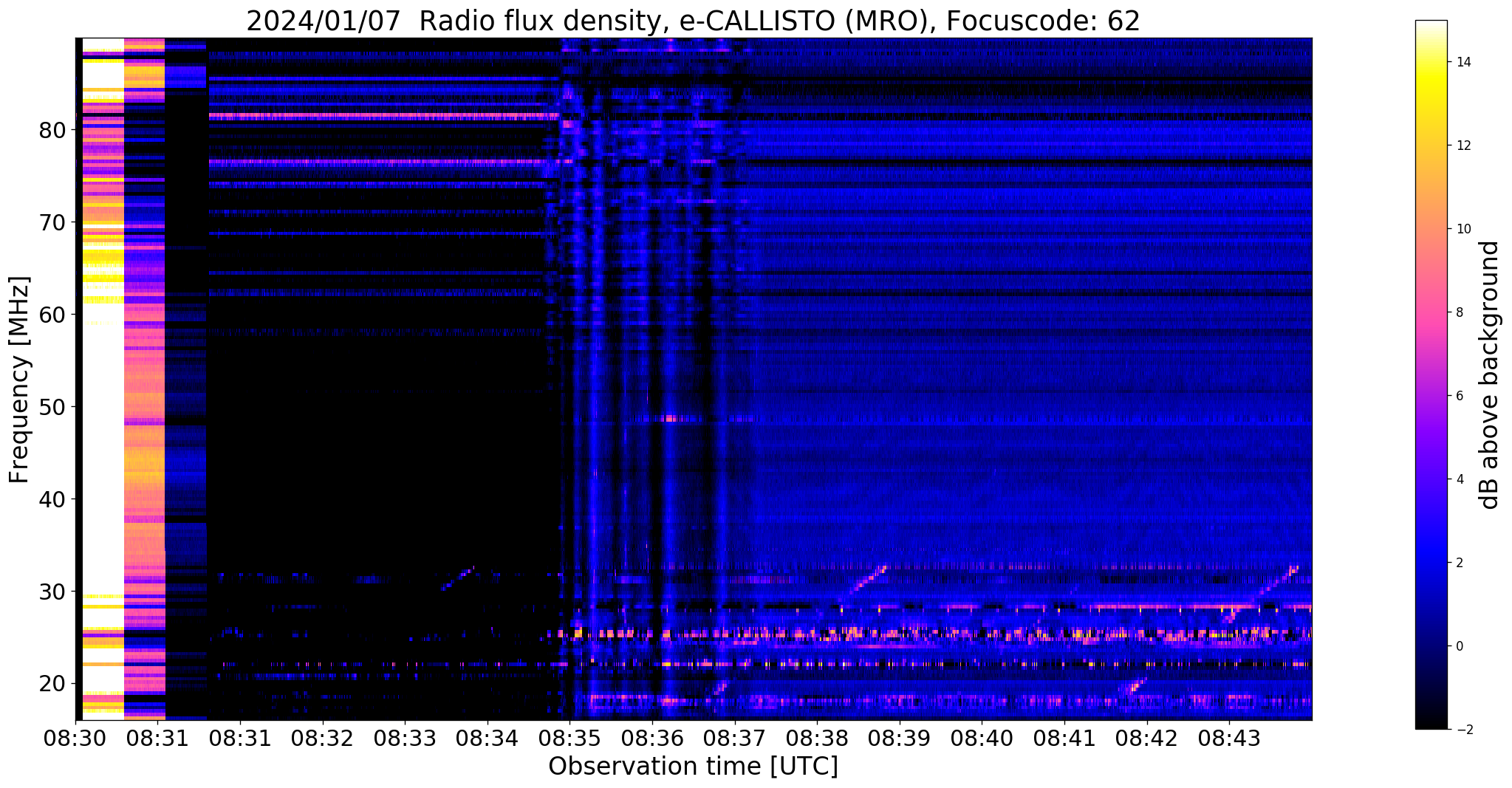The image size is (1512, 788).
Task: Click the yellow top region of the colorbar
Action: [1431, 81]
